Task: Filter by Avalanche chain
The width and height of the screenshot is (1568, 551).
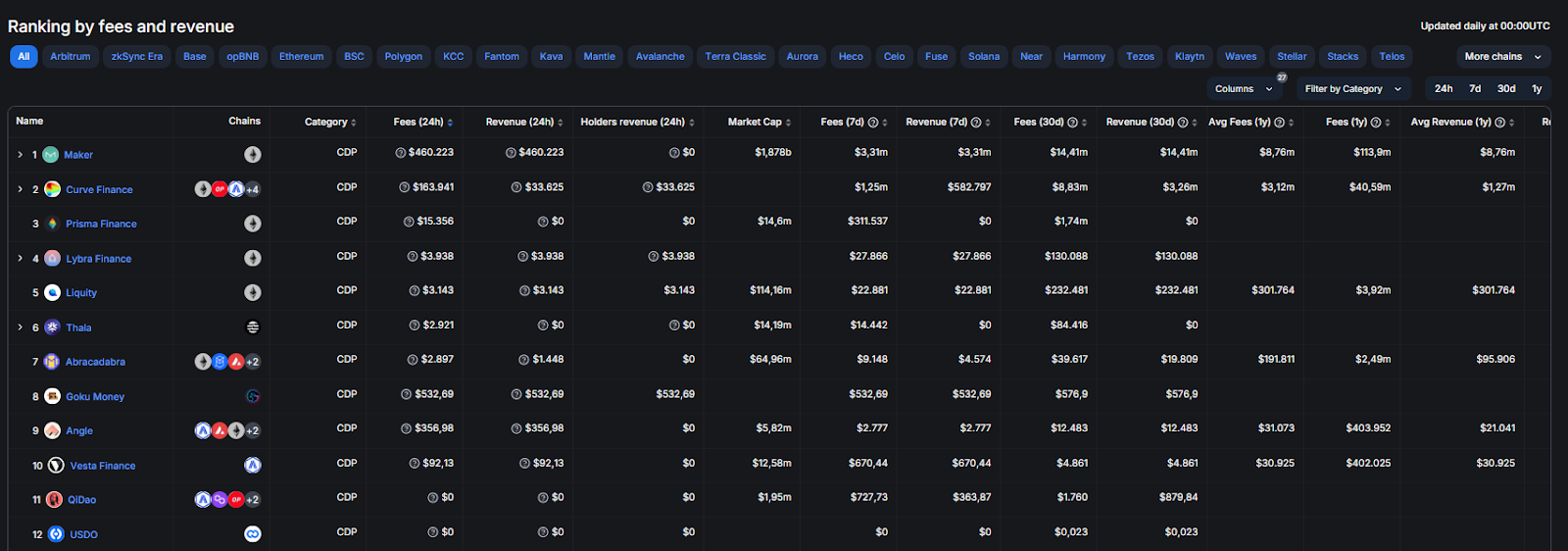Action: click(660, 57)
